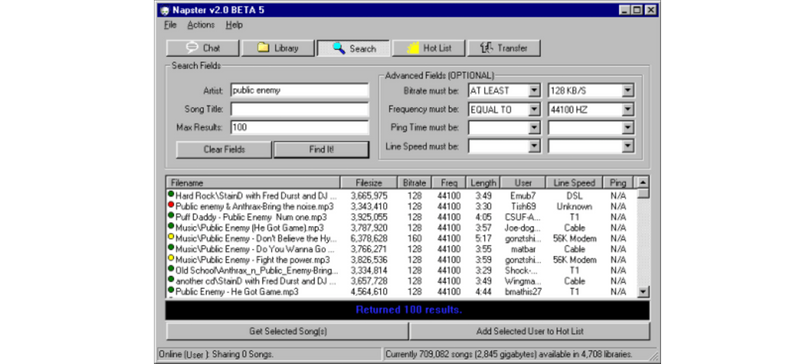Screen dimensions: 804x364
Task: Click the results scrollbar up arrow
Action: pos(643,183)
